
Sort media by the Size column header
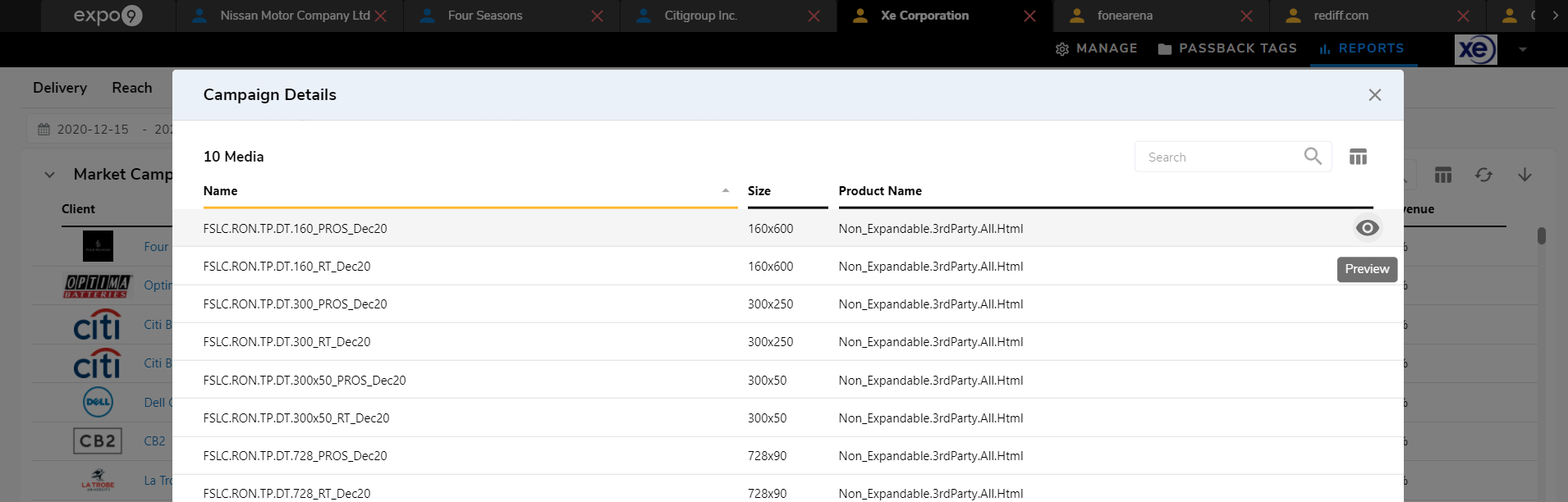(x=759, y=191)
